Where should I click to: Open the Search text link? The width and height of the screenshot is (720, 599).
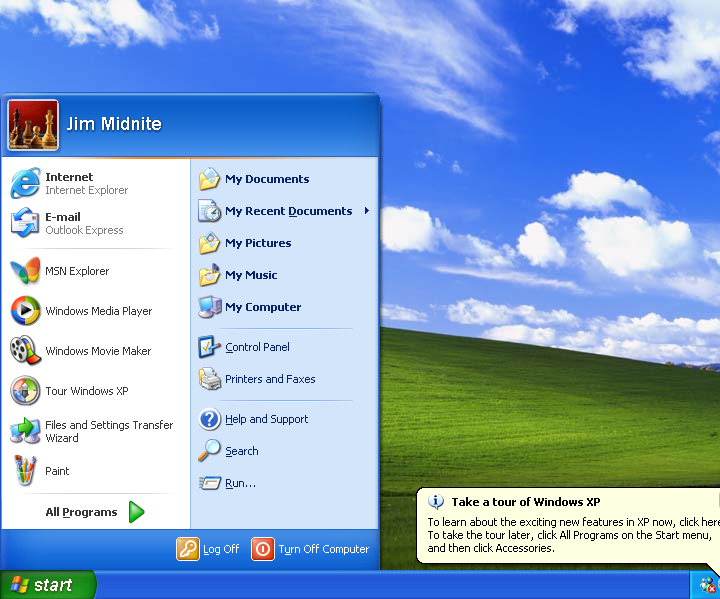click(242, 451)
